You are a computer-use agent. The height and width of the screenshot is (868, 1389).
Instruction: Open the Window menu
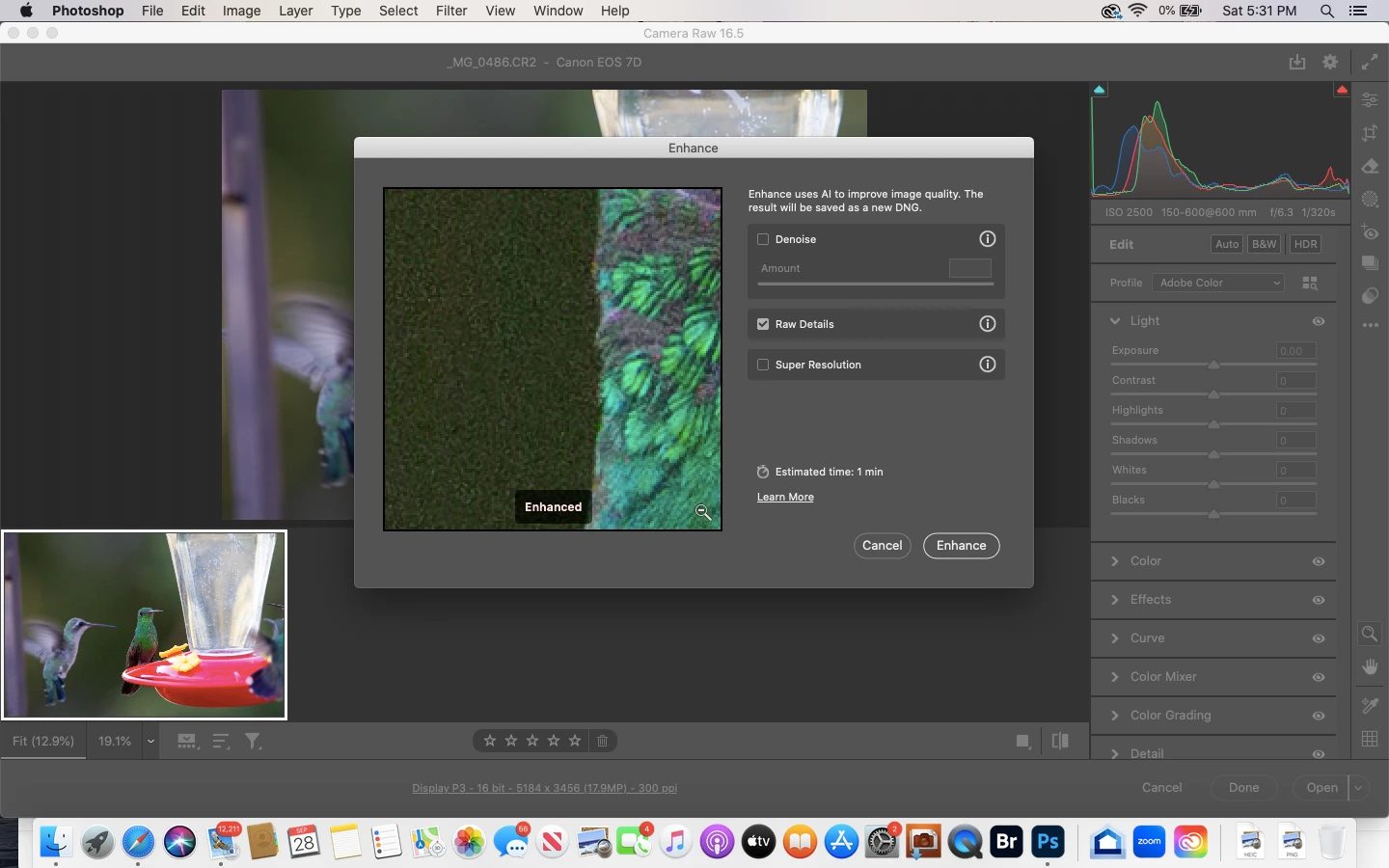[x=558, y=11]
